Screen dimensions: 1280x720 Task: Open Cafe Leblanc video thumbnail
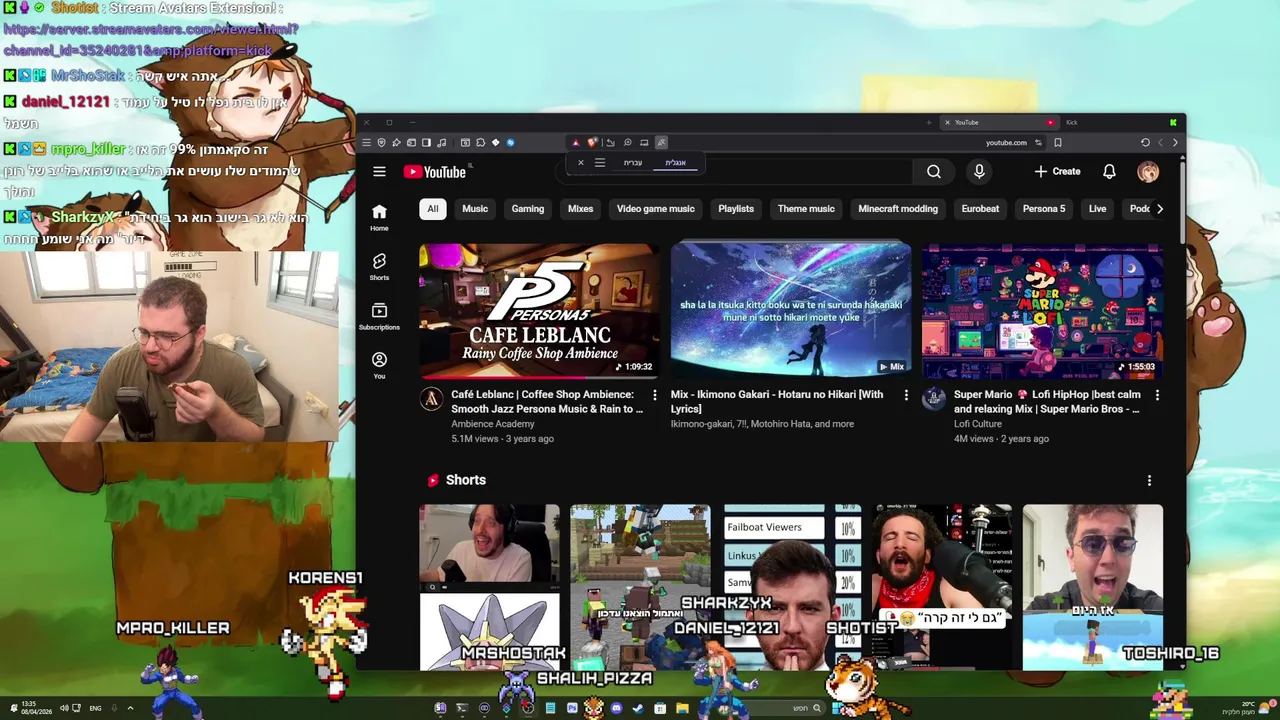coord(539,311)
